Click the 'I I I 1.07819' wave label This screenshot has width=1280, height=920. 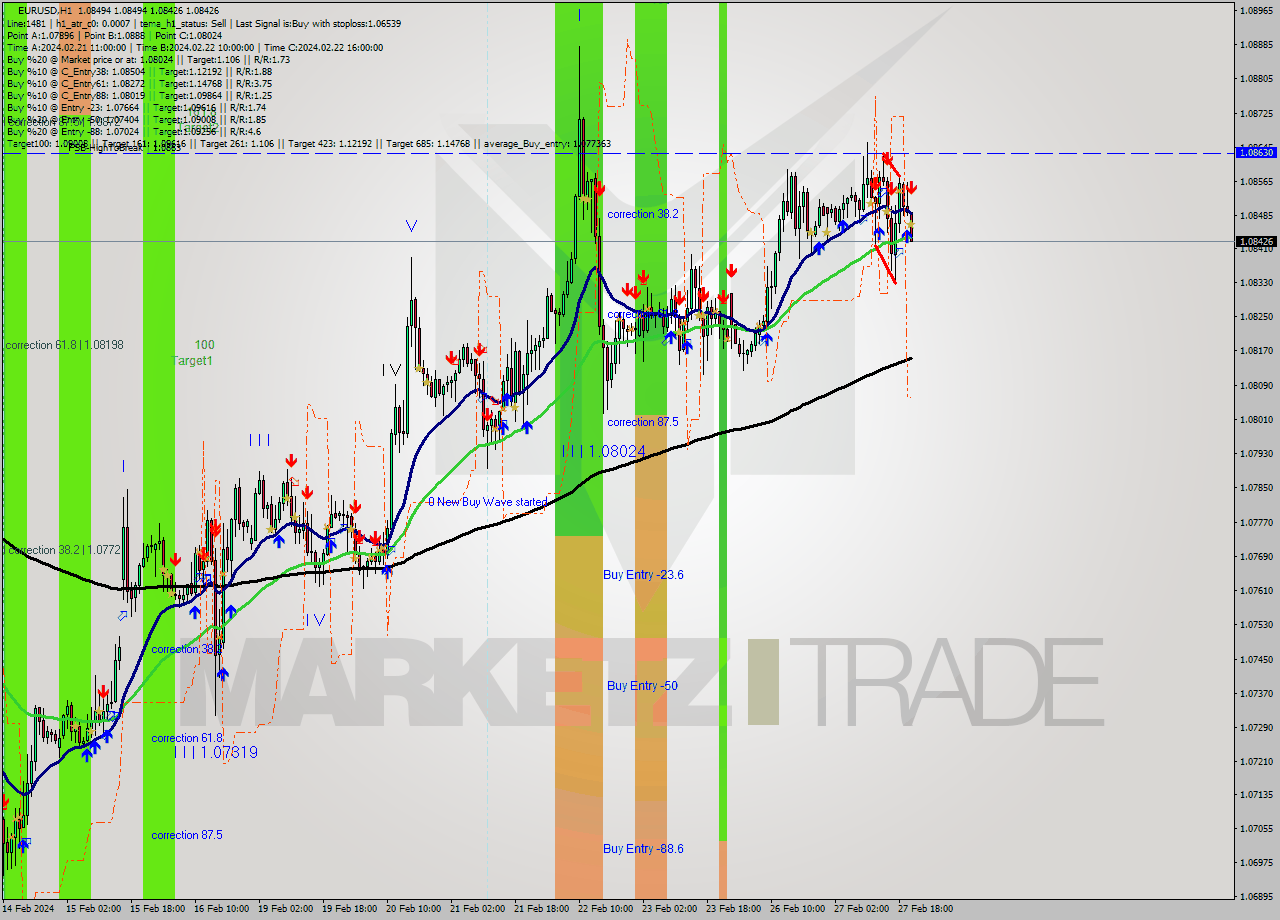[216, 752]
